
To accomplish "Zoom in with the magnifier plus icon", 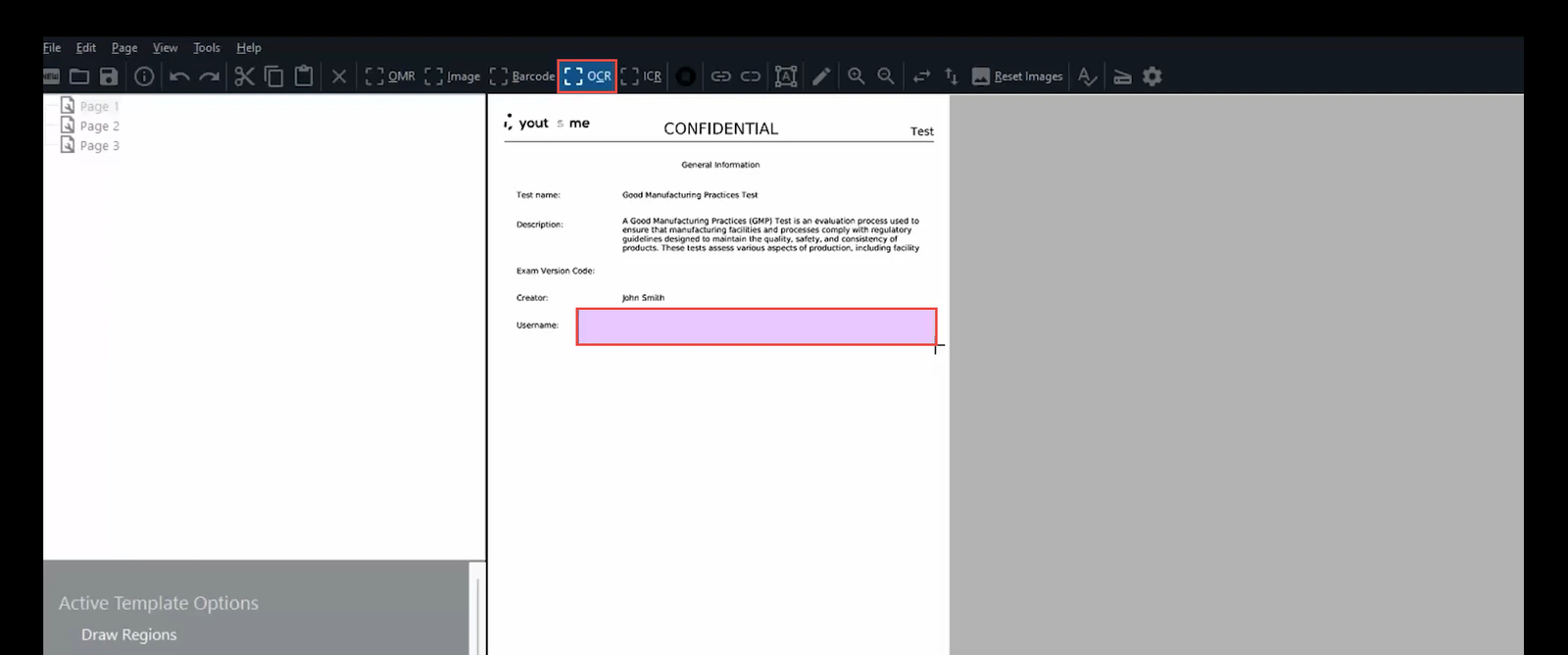I will pyautogui.click(x=856, y=76).
